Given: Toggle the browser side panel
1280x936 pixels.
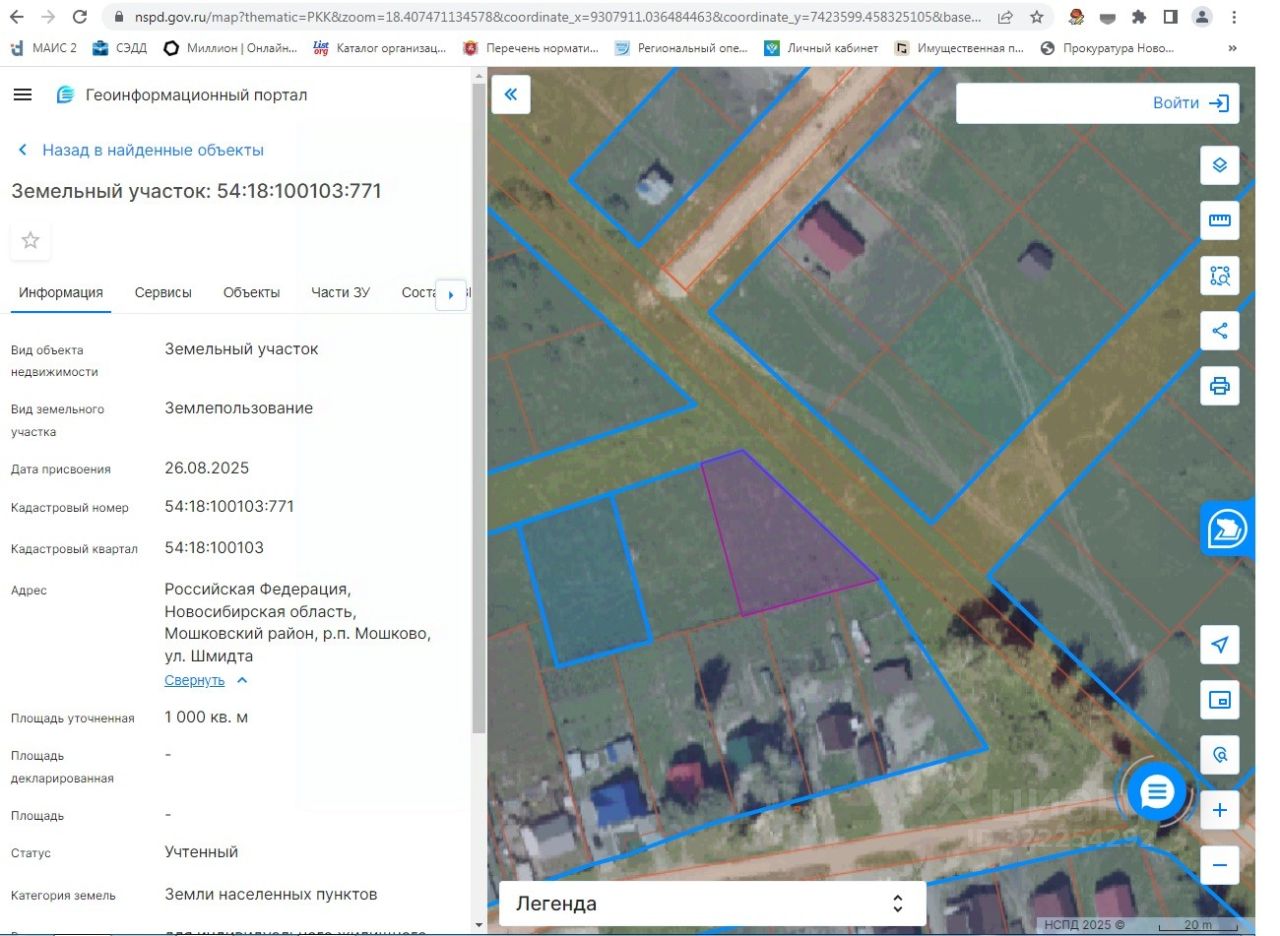Looking at the screenshot, I should (1170, 17).
